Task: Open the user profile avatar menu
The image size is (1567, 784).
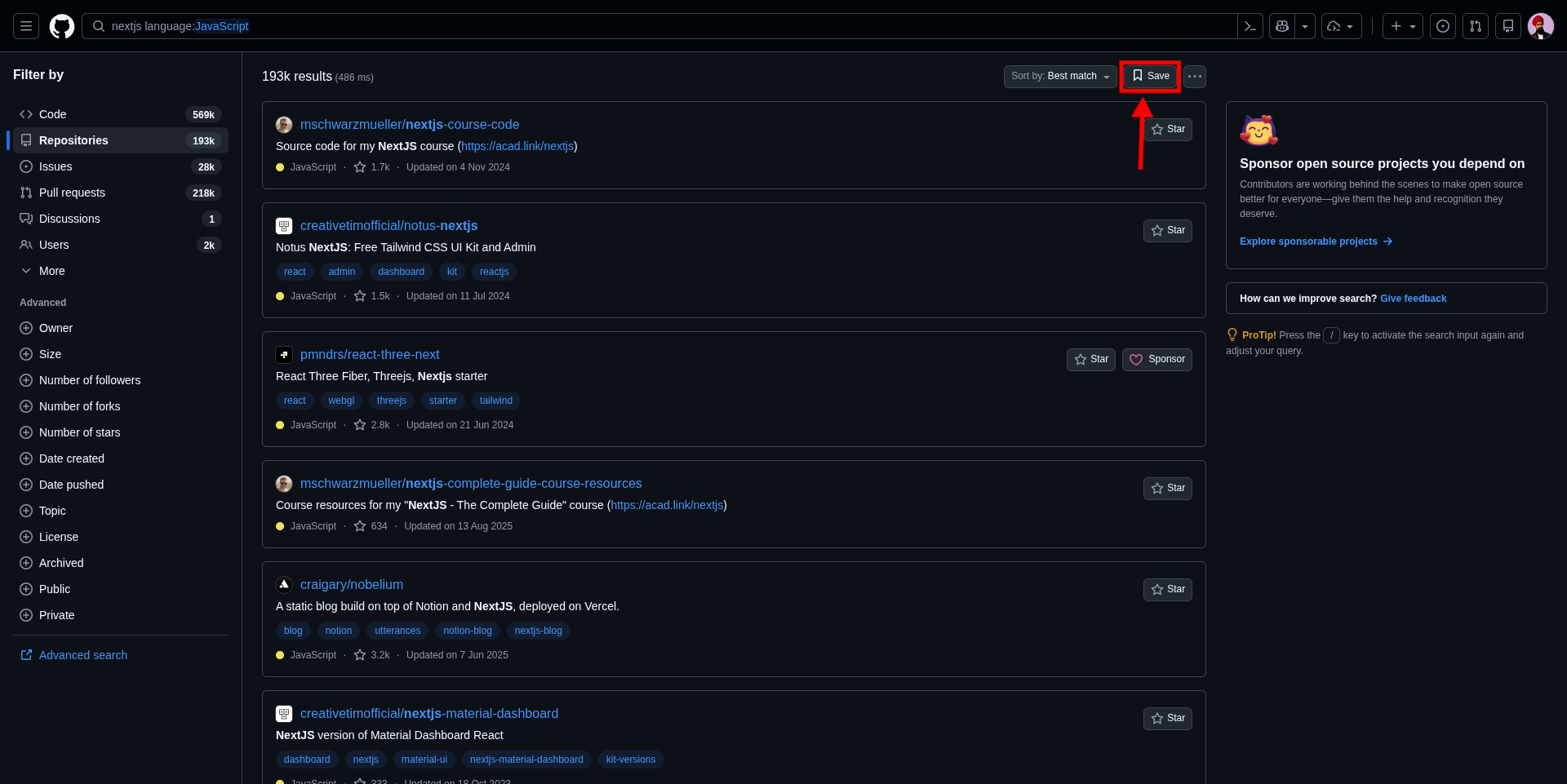Action: [x=1541, y=26]
